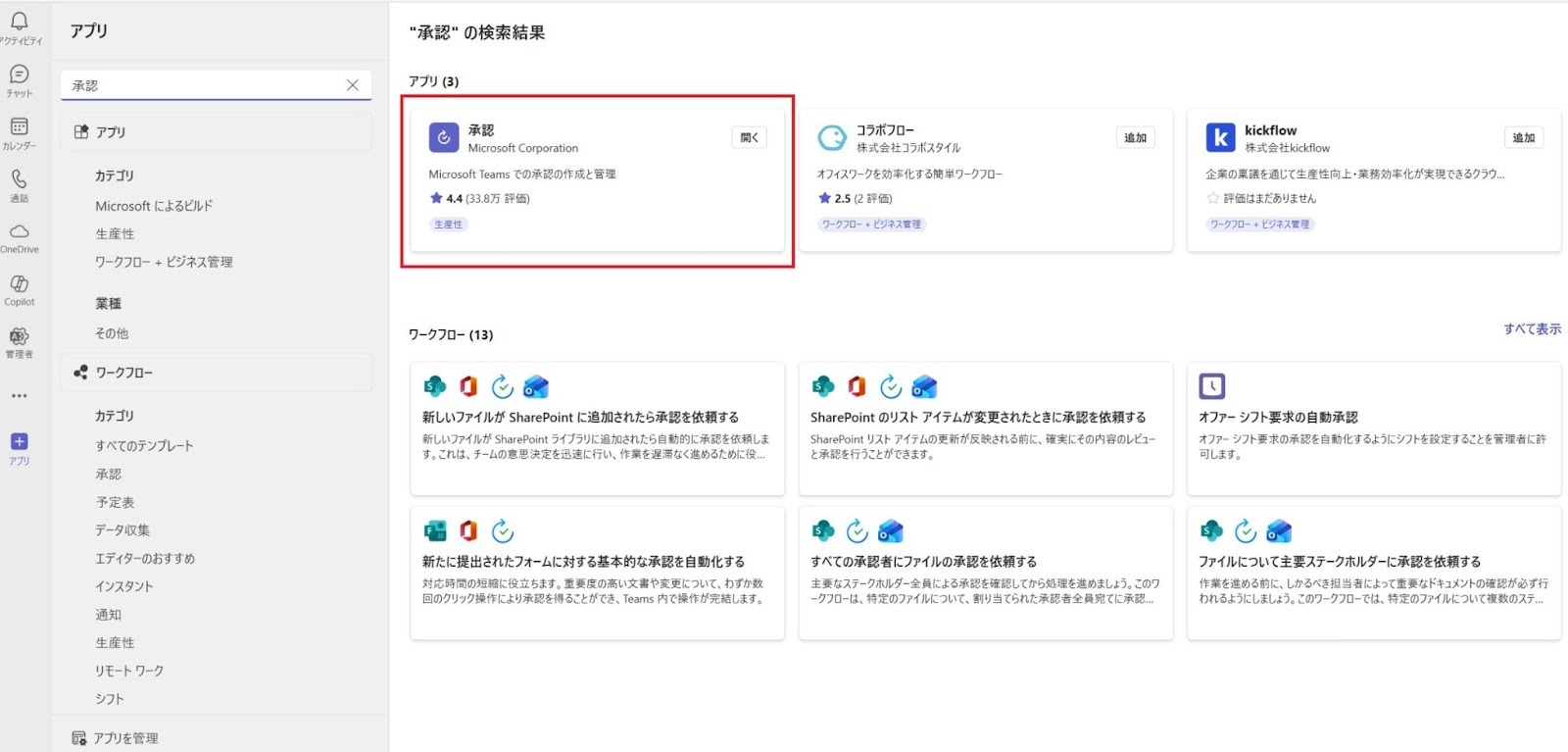Image resolution: width=1568 pixels, height=752 pixels.
Task: Open the Copilot icon
Action: tap(19, 283)
